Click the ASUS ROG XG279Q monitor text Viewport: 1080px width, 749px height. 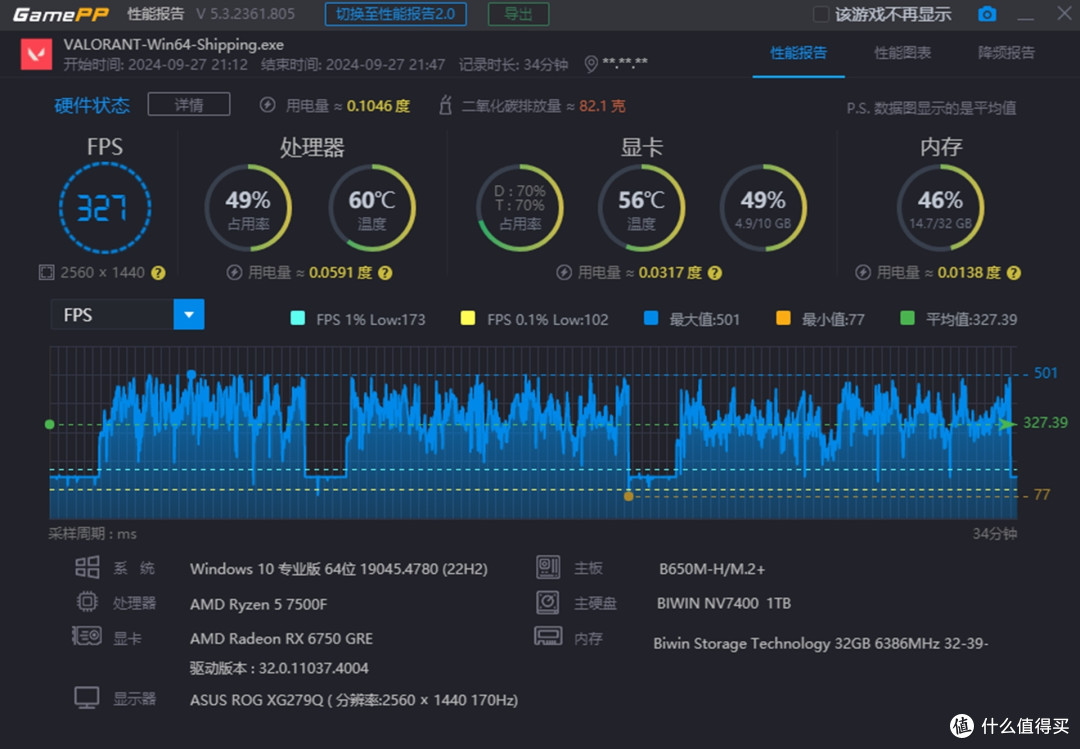(354, 700)
